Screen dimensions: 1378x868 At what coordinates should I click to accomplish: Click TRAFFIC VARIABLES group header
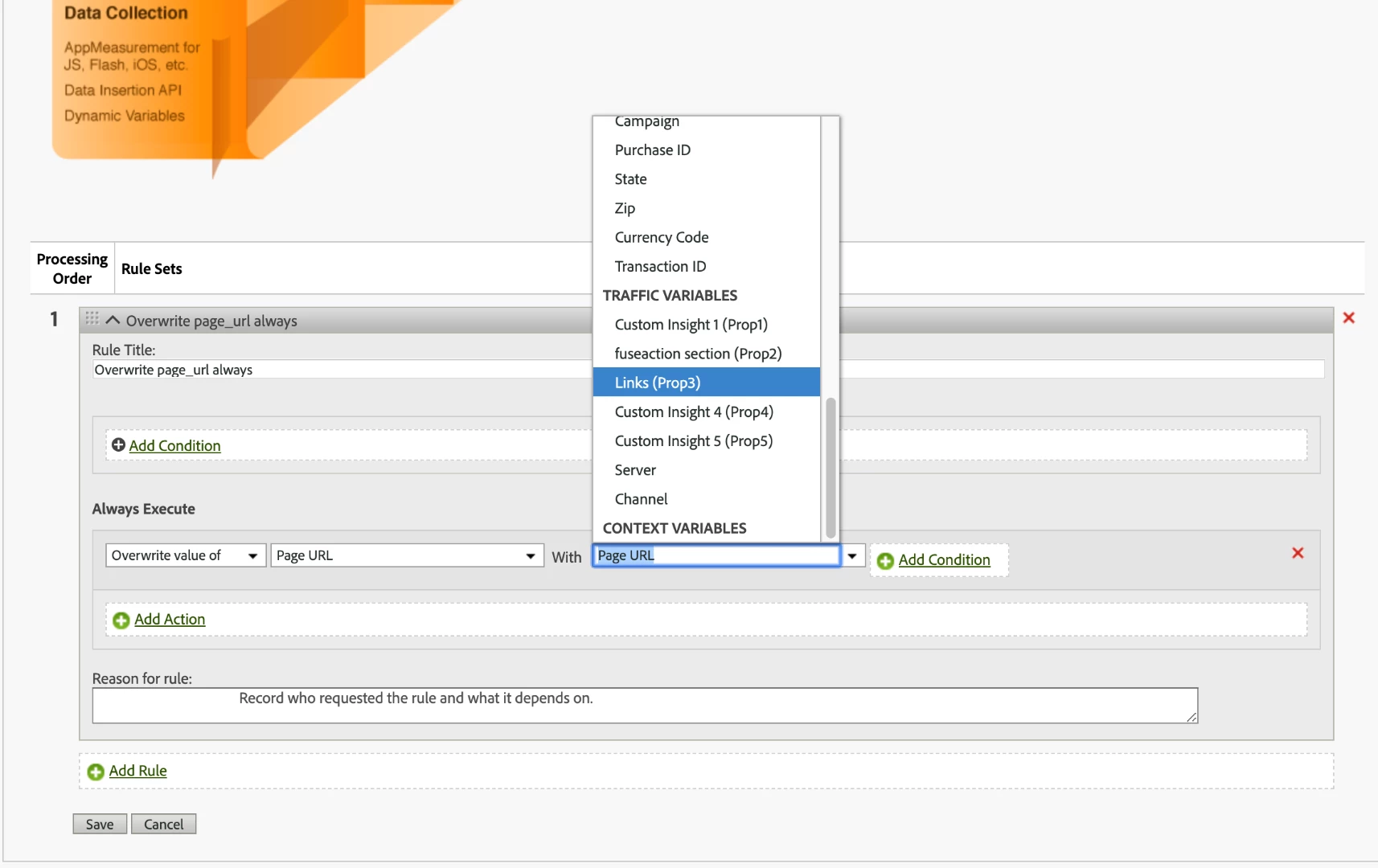670,296
